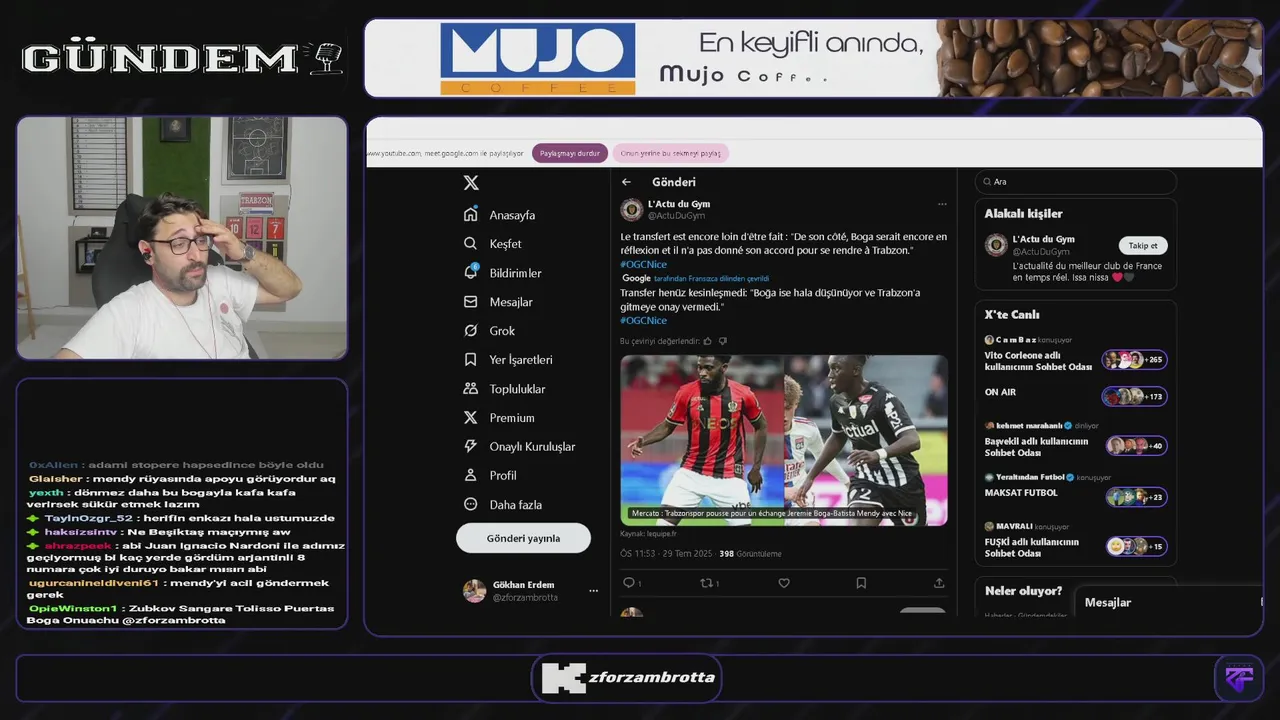
Task: Rate translation with thumbs up
Action: click(708, 341)
